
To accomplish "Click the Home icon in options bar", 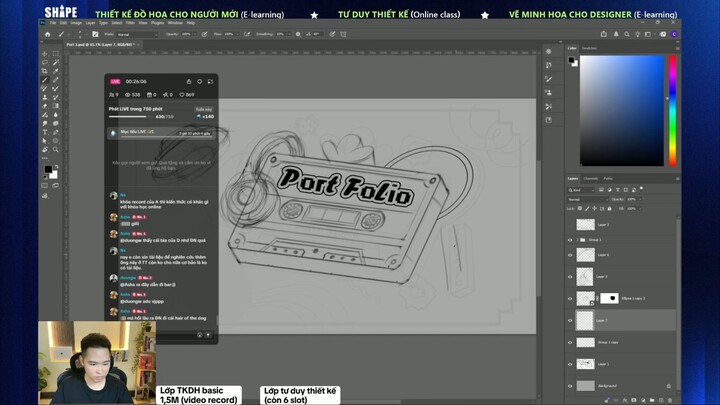I will click(x=47, y=34).
